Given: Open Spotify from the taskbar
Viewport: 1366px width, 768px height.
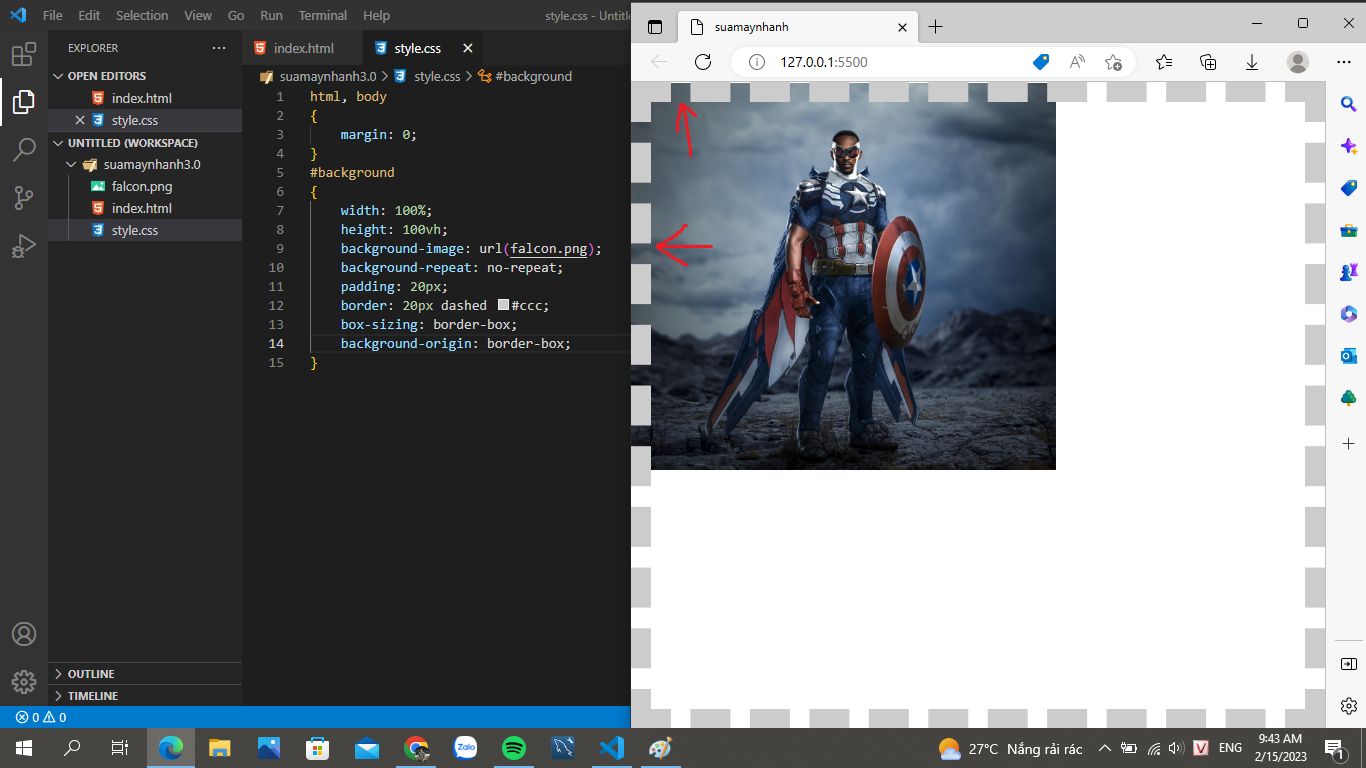Looking at the screenshot, I should click(514, 748).
